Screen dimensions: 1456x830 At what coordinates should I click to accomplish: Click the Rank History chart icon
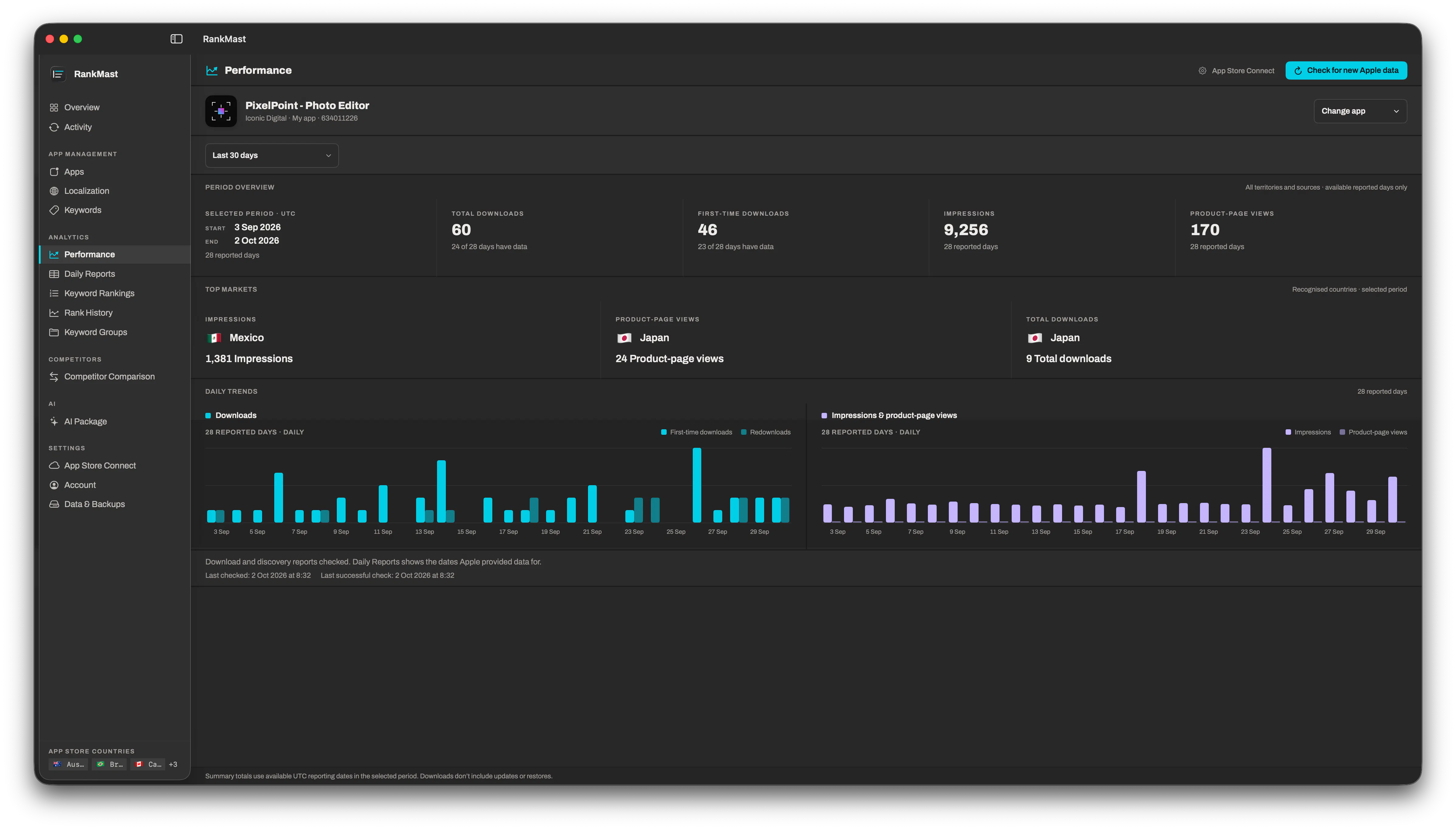click(x=54, y=312)
